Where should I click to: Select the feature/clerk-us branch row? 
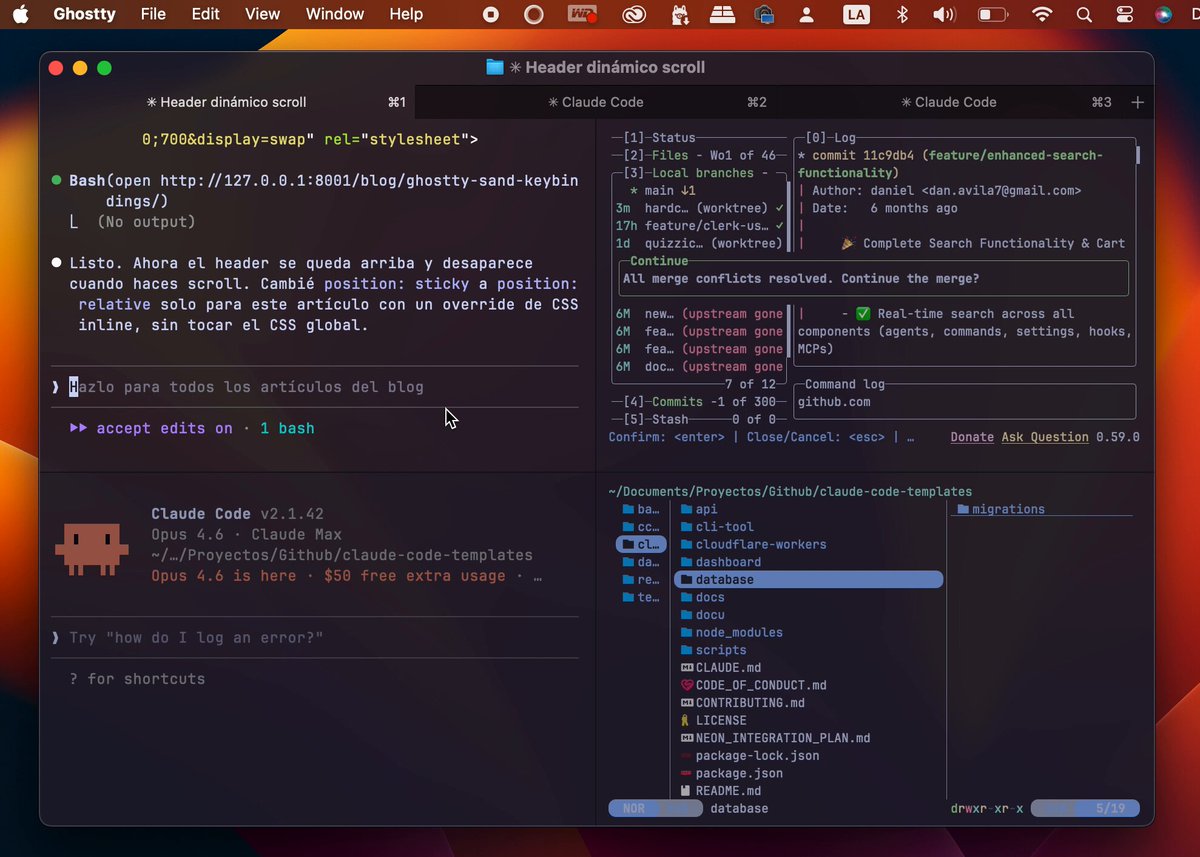[700, 226]
